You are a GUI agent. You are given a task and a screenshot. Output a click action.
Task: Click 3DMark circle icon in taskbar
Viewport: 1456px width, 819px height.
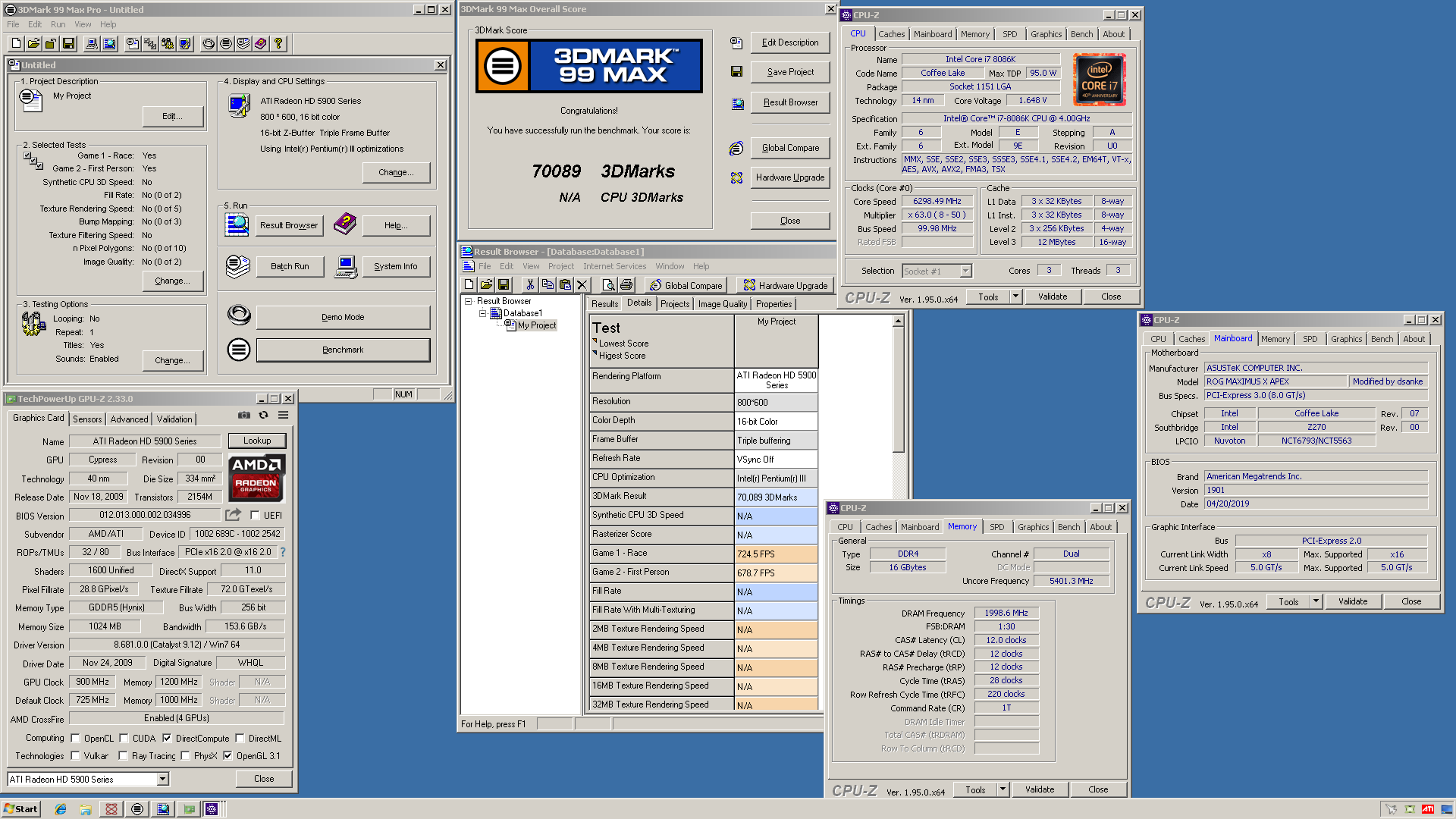coord(136,809)
